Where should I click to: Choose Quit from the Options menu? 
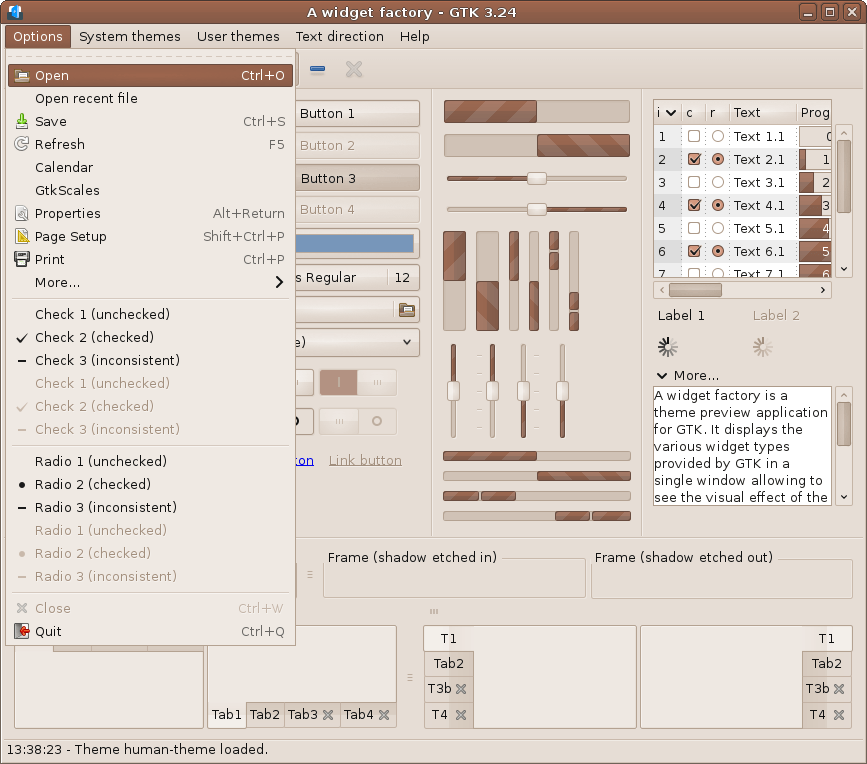tap(150, 631)
